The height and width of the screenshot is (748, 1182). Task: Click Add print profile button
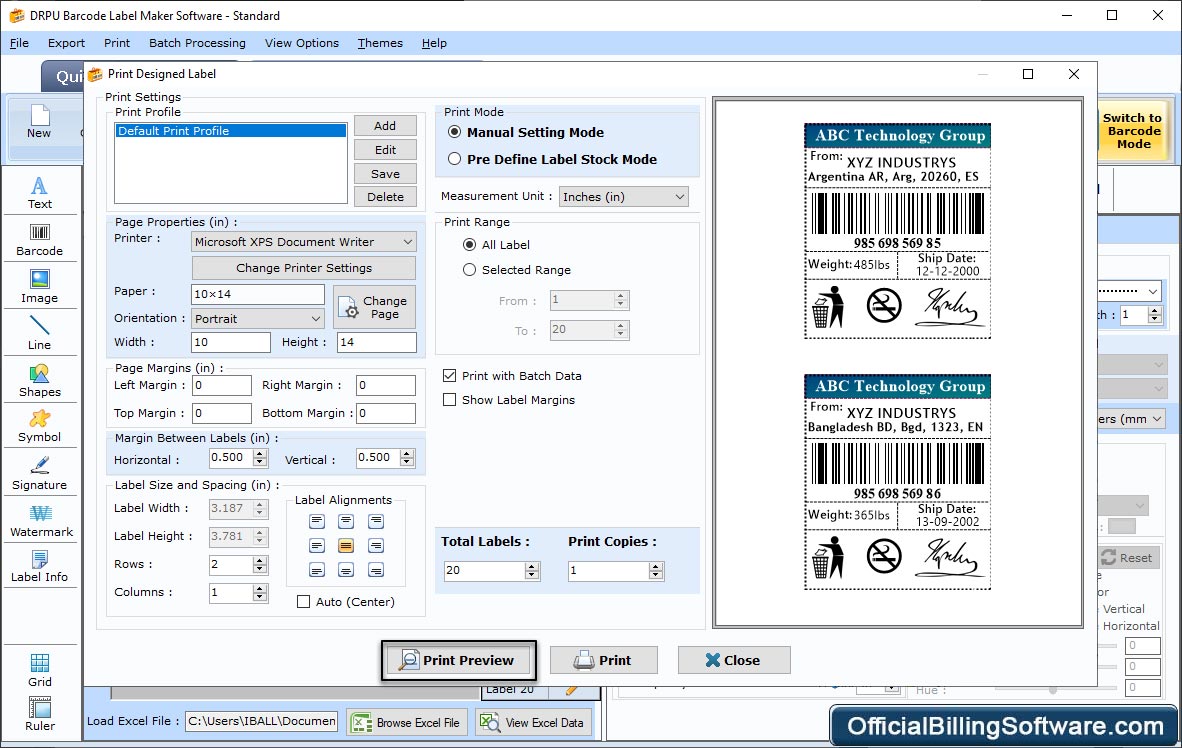click(x=385, y=126)
